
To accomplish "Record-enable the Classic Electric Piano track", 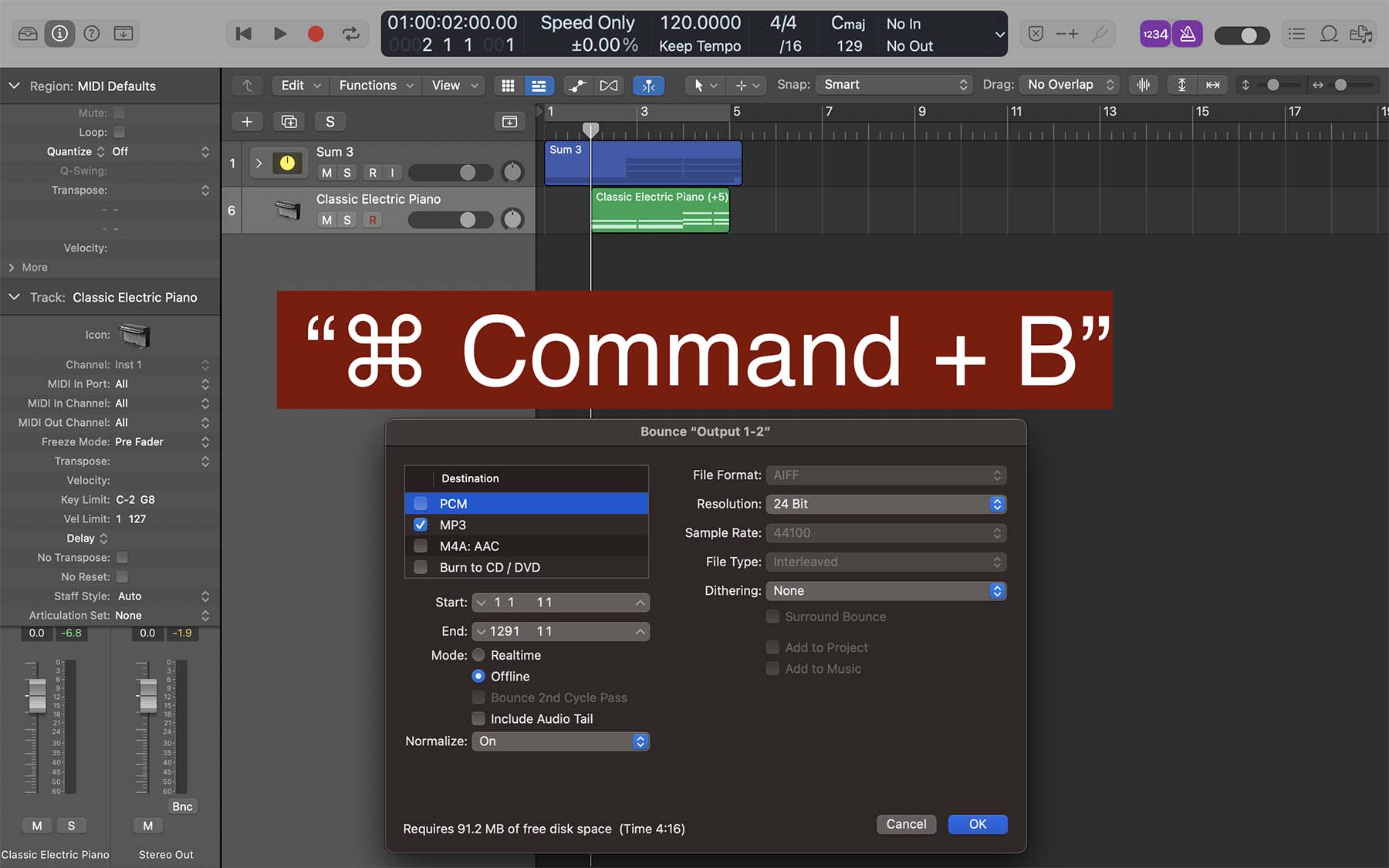I will coord(373,220).
